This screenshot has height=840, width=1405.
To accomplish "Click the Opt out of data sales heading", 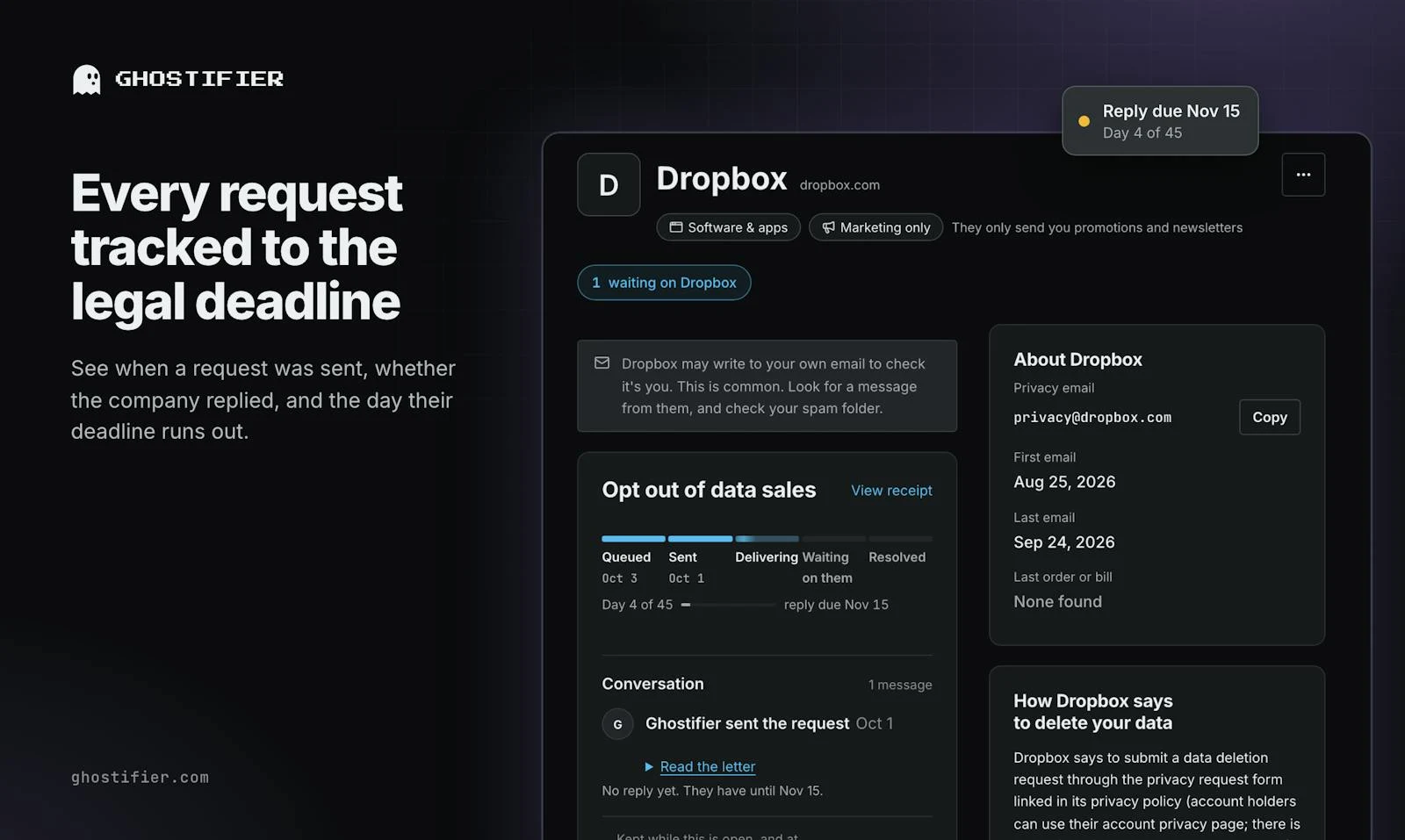I will pos(709,490).
